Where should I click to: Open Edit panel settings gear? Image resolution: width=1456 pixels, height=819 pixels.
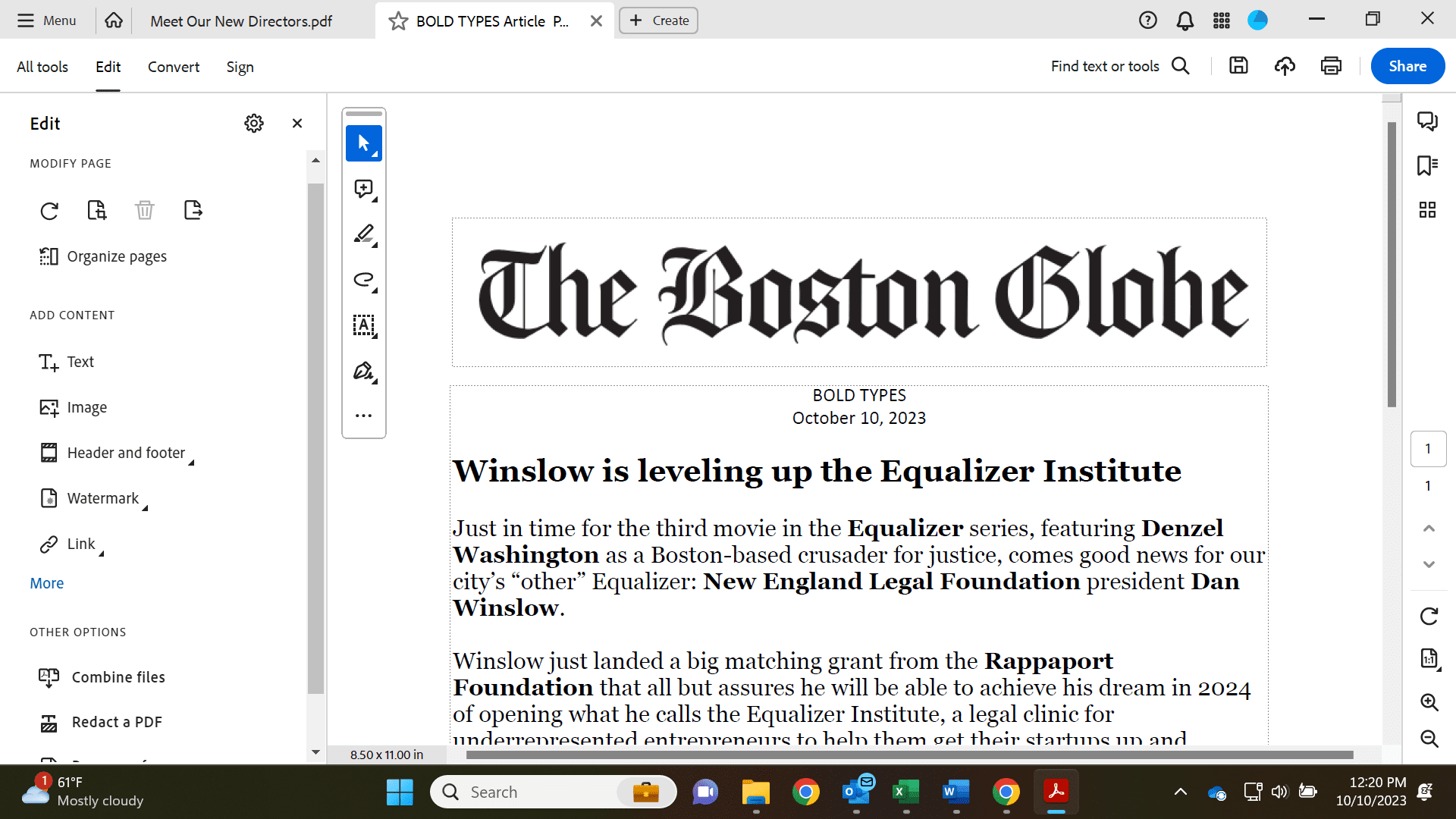click(x=254, y=124)
